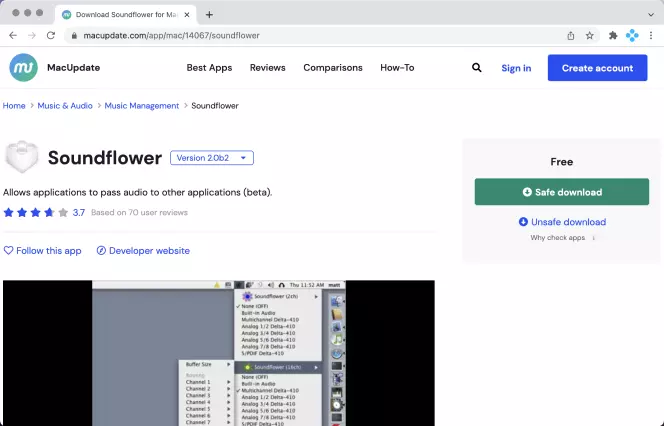Click the Create account button
Screen dimensions: 664x426
point(598,68)
